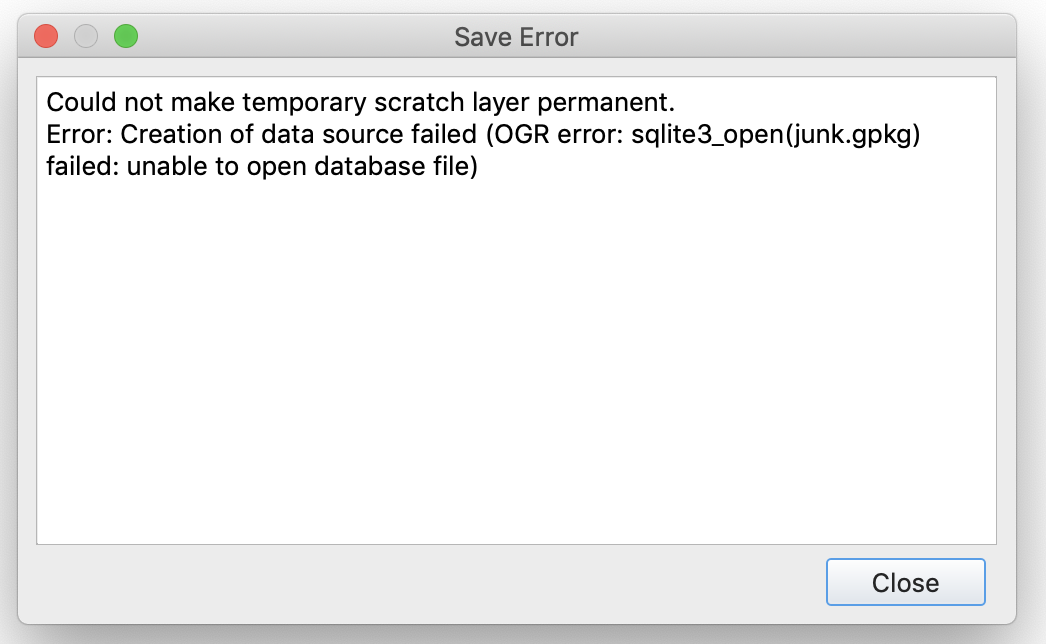The height and width of the screenshot is (644, 1046).
Task: Click the phrase Creation of data source failed
Action: (300, 134)
